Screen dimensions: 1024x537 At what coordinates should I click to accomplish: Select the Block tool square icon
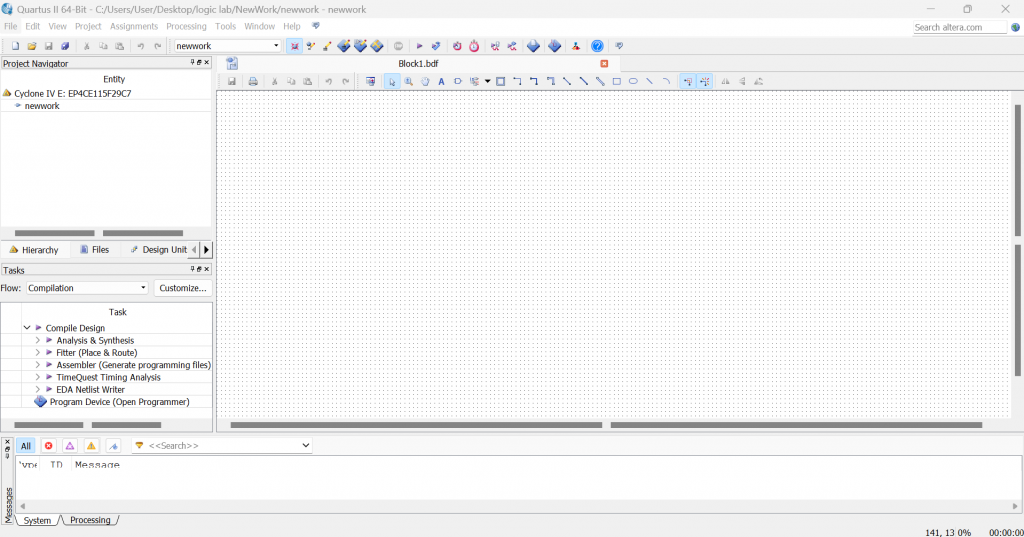(500, 82)
